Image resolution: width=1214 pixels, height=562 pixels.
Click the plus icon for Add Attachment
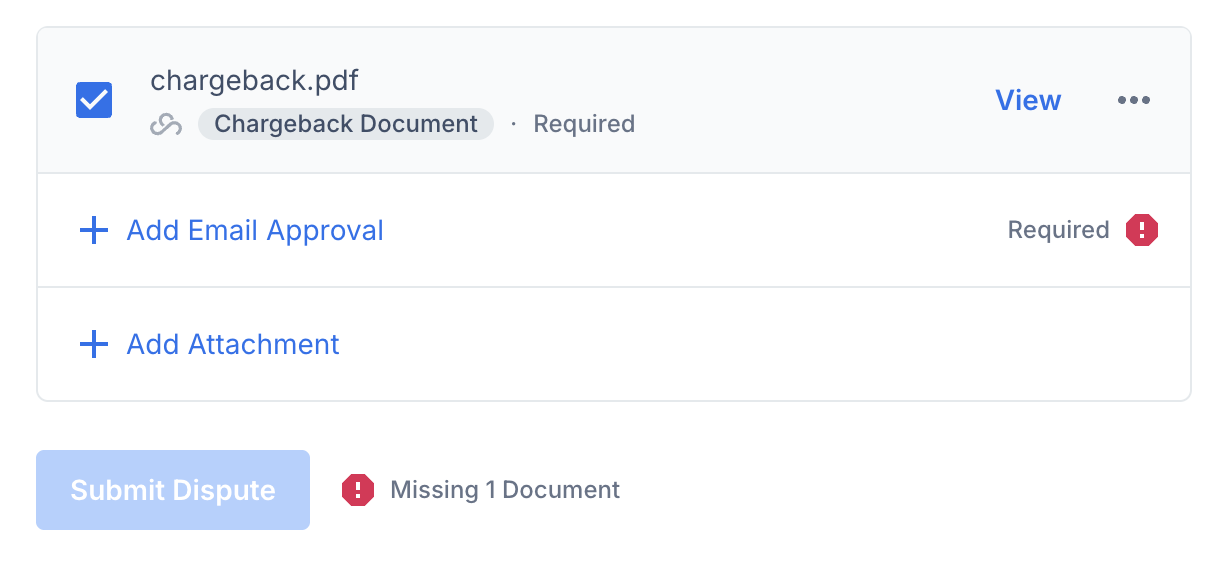(x=93, y=345)
